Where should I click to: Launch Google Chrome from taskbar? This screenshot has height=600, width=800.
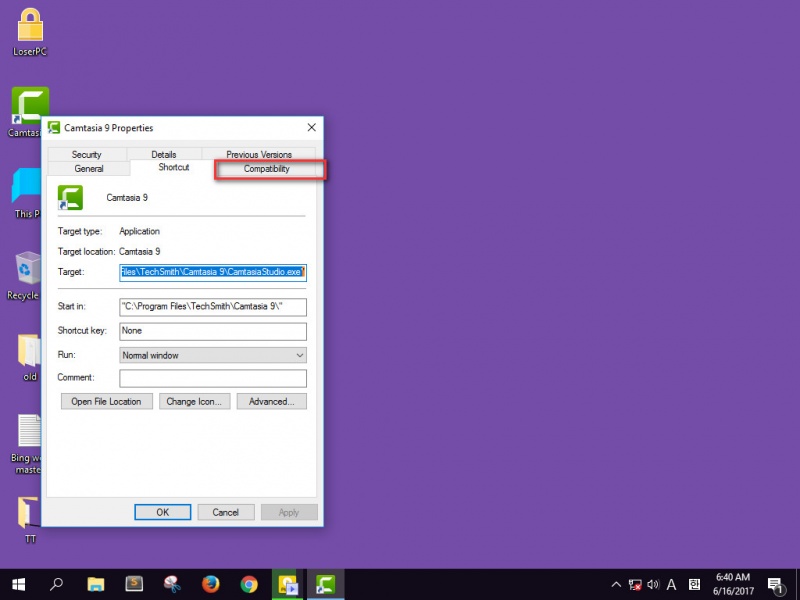click(249, 584)
